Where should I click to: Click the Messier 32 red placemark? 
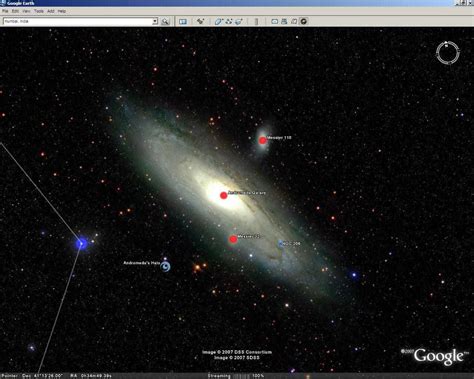click(x=233, y=239)
